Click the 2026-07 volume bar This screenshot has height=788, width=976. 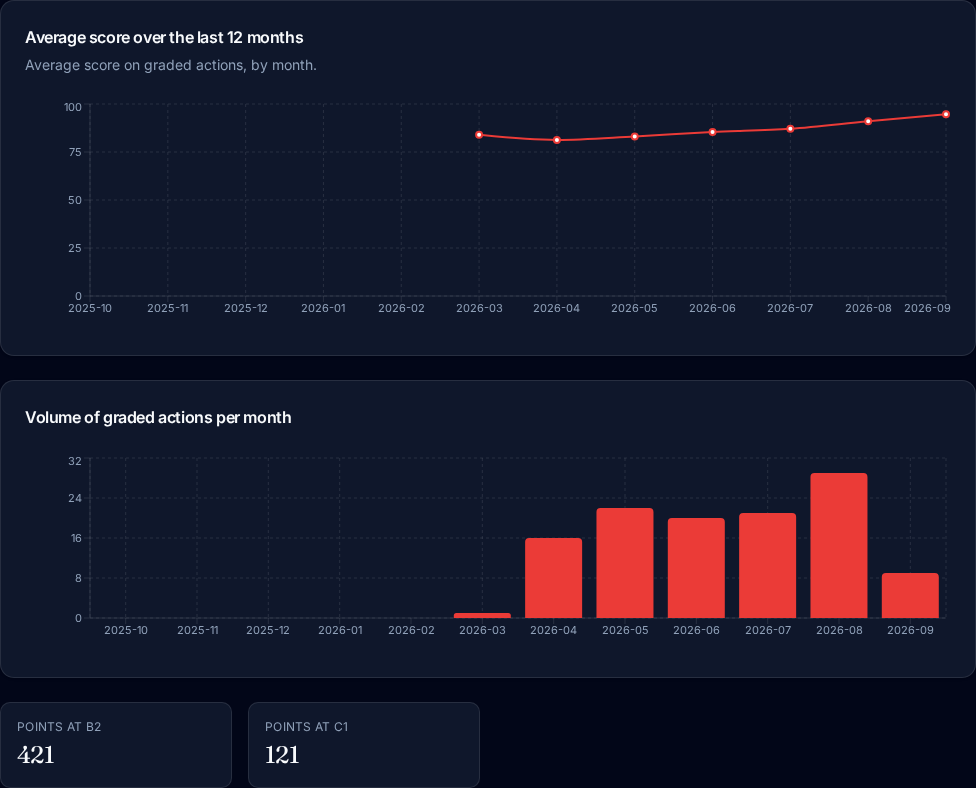767,566
